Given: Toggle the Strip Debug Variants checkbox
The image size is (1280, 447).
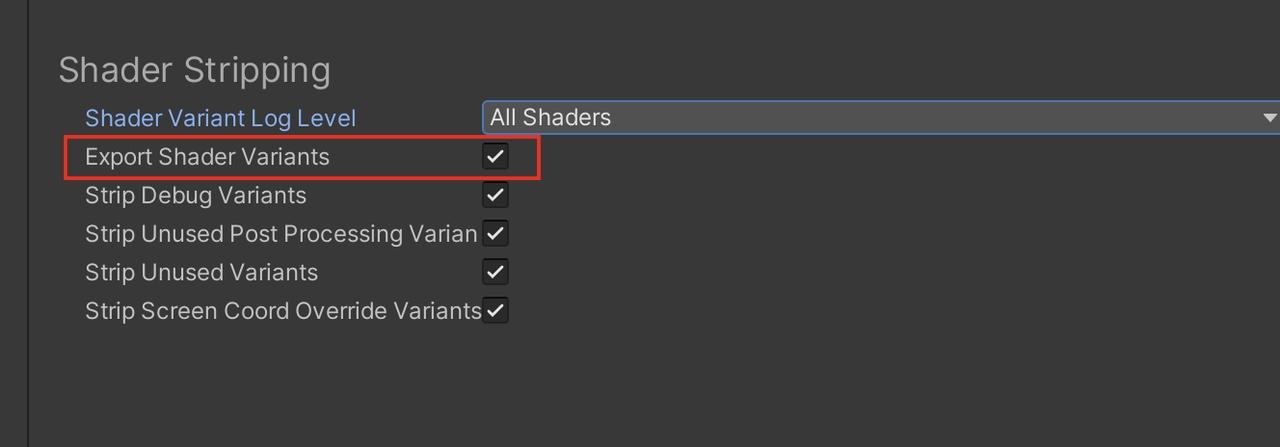Looking at the screenshot, I should 495,194.
